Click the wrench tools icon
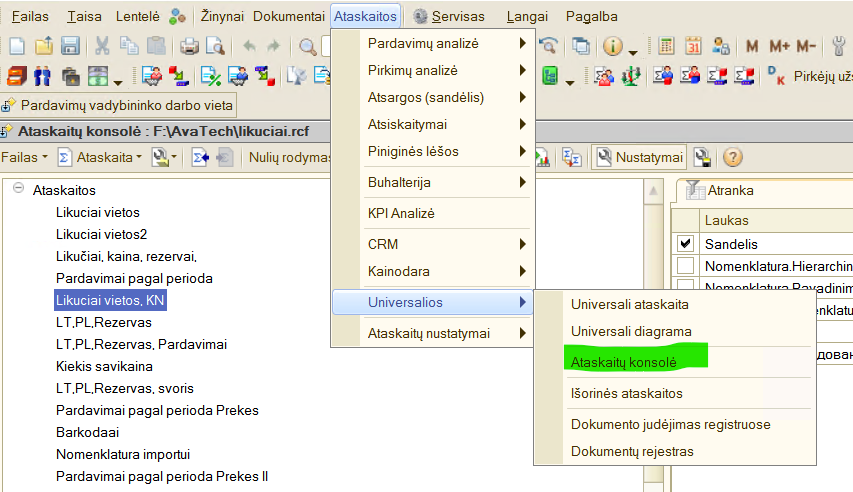 pos(840,46)
